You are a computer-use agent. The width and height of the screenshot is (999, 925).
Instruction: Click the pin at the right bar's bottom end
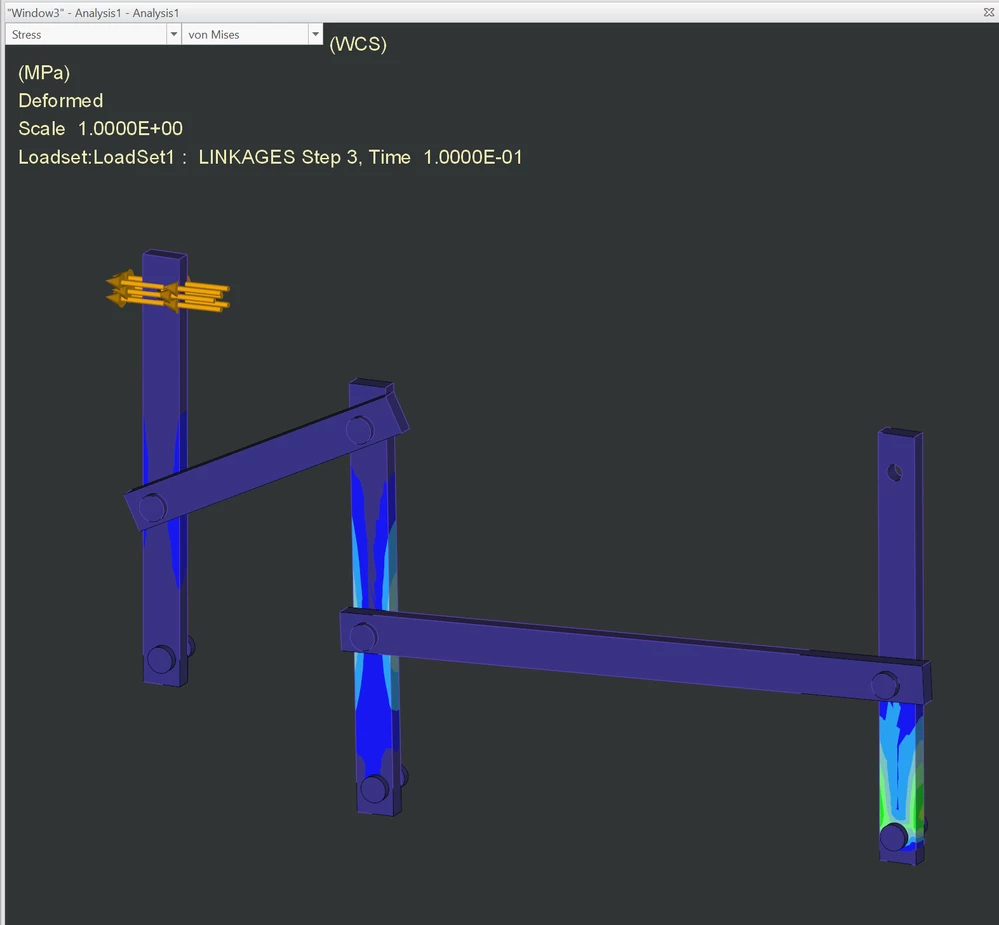[894, 836]
